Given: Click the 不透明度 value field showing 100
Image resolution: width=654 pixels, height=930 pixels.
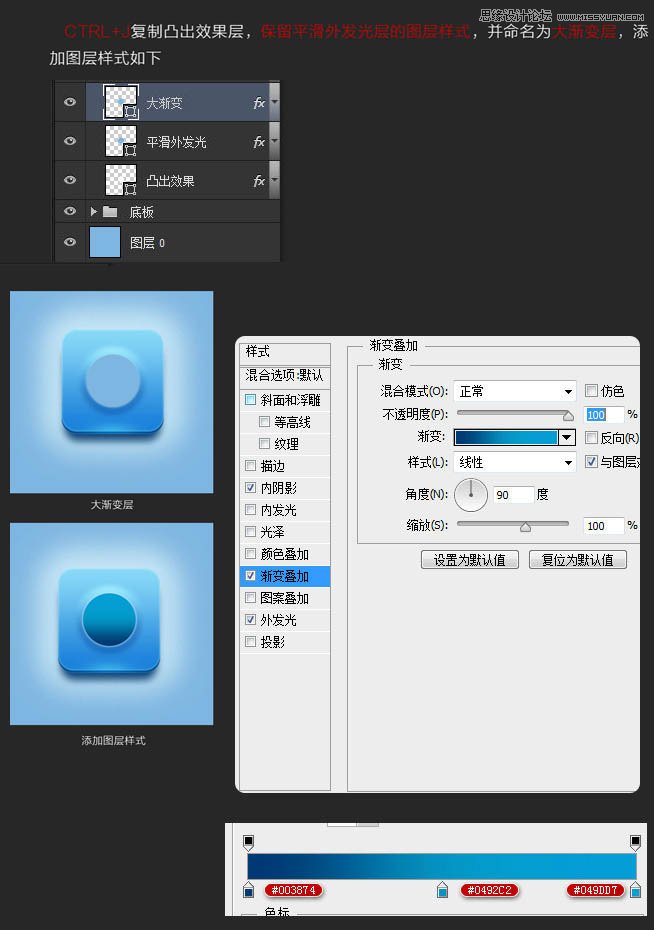Looking at the screenshot, I should click(604, 415).
